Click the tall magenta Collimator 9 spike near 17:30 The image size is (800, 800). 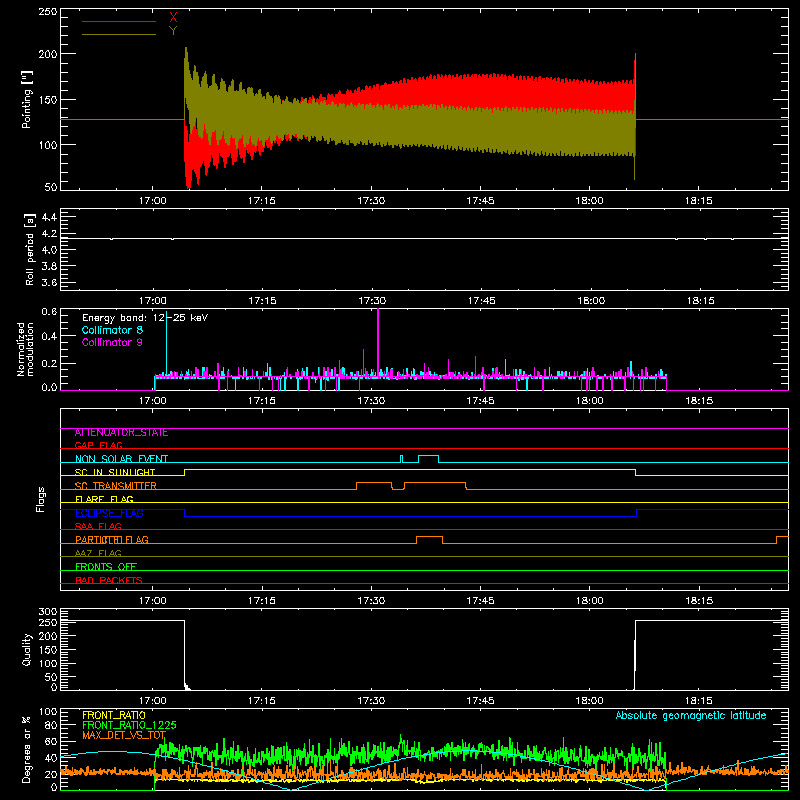coord(378,343)
